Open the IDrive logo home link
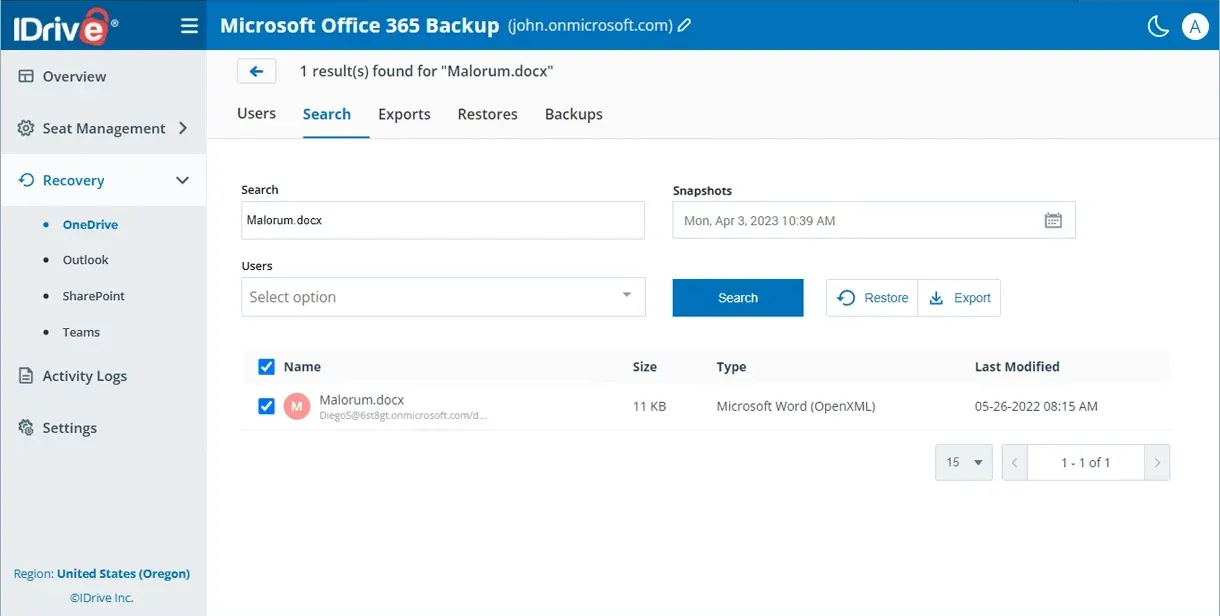 [66, 25]
